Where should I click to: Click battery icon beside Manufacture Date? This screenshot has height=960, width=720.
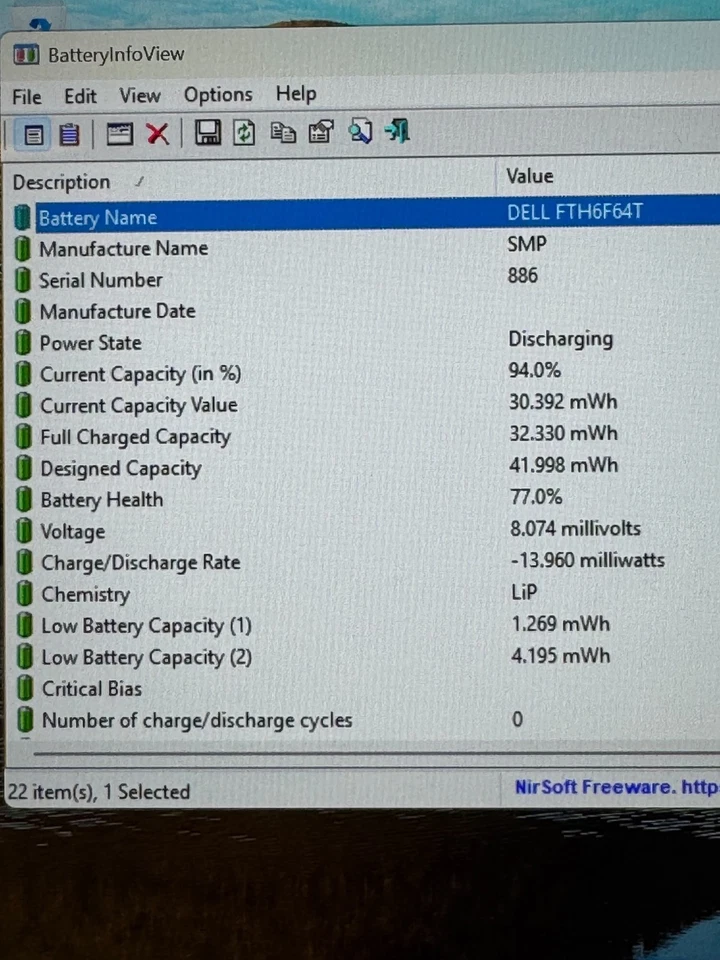pyautogui.click(x=23, y=312)
